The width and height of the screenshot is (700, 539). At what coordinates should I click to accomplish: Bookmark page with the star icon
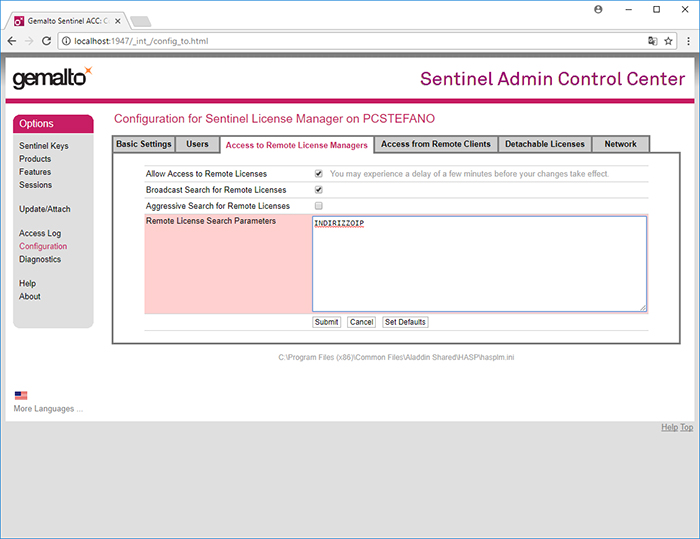pos(668,41)
